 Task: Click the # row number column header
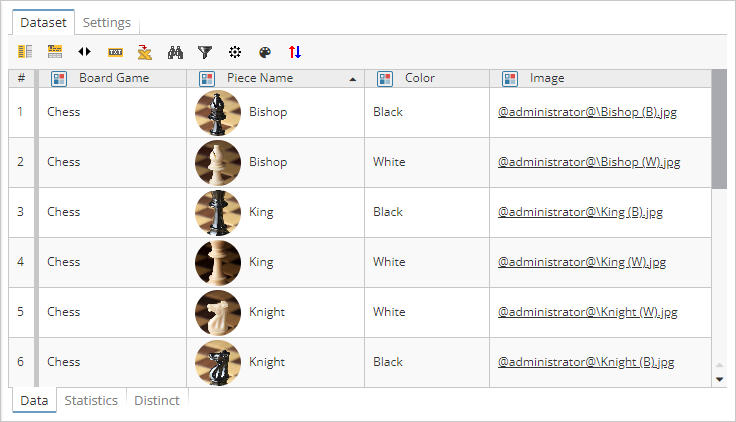[x=22, y=78]
